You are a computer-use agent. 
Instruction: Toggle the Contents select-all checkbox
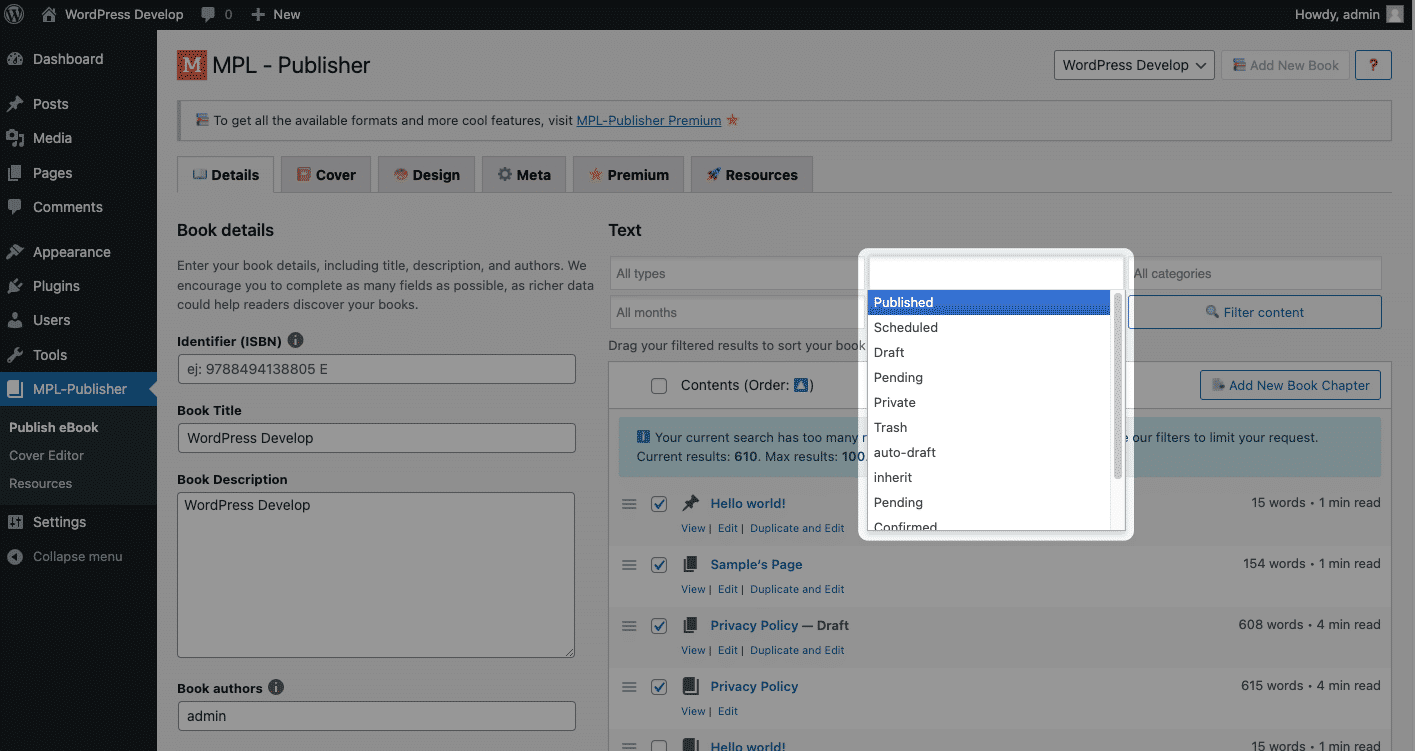pos(659,386)
